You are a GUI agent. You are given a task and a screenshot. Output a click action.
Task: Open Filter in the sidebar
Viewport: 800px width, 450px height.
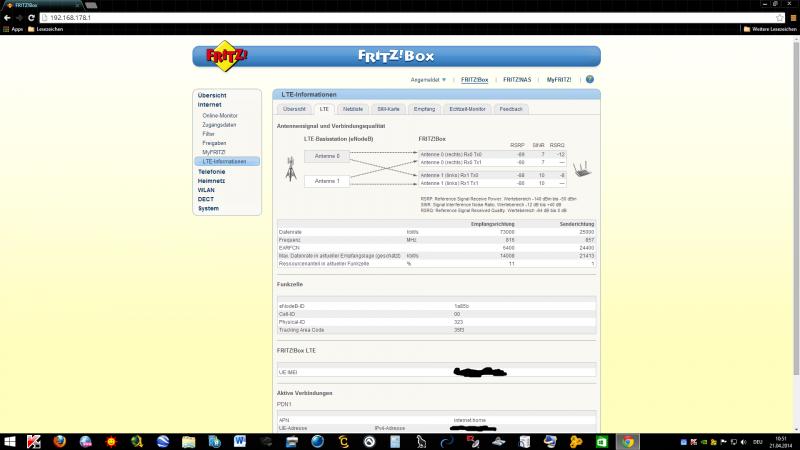point(208,134)
